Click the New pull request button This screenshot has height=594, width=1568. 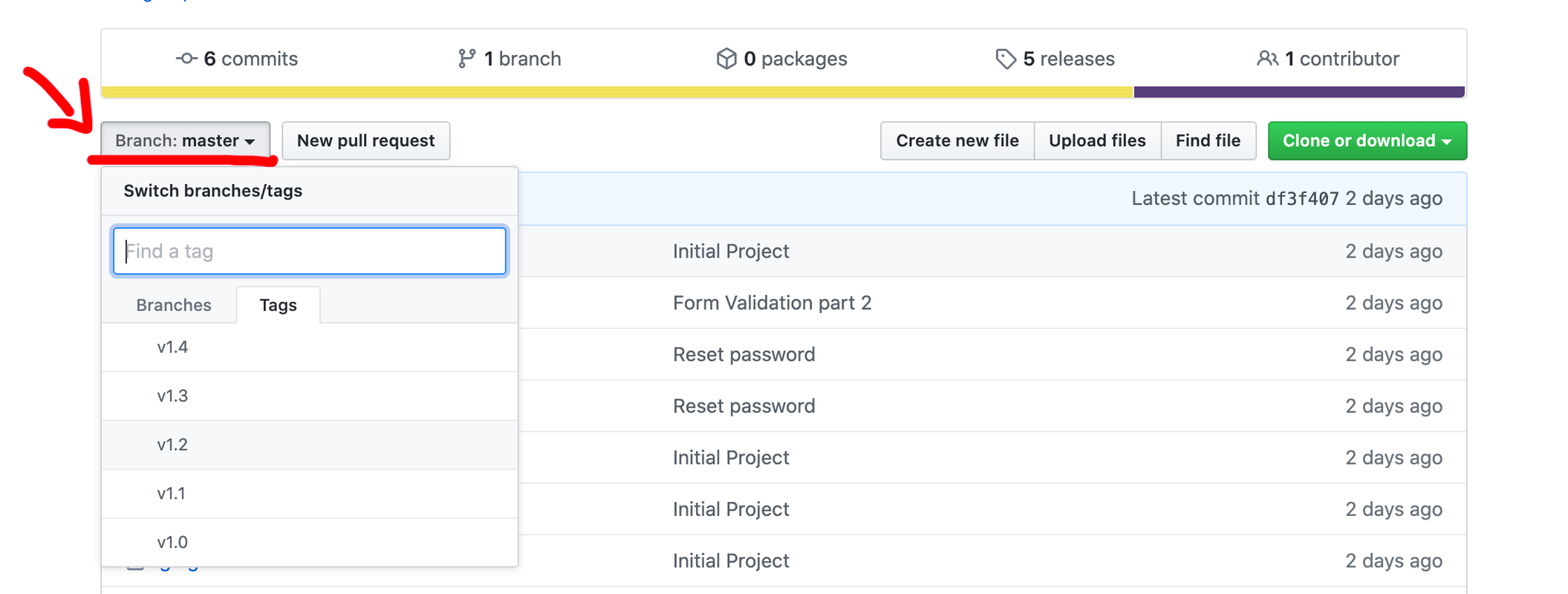point(365,140)
